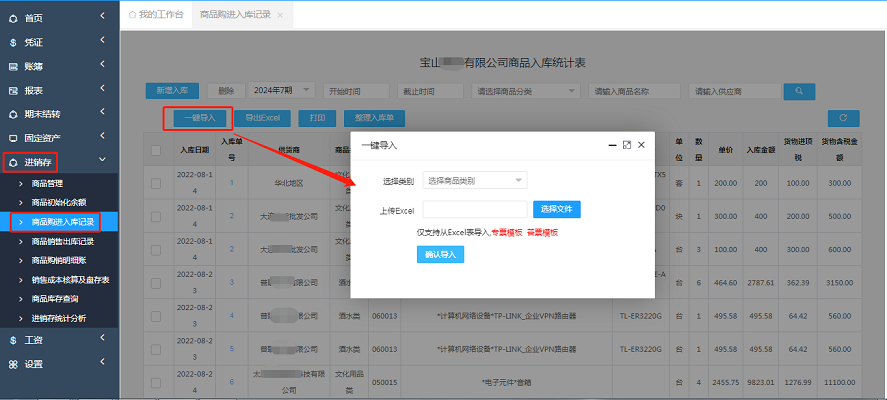Viewport: 887px width, 400px height.
Task: Click the 整理入库单 button
Action: [374, 118]
